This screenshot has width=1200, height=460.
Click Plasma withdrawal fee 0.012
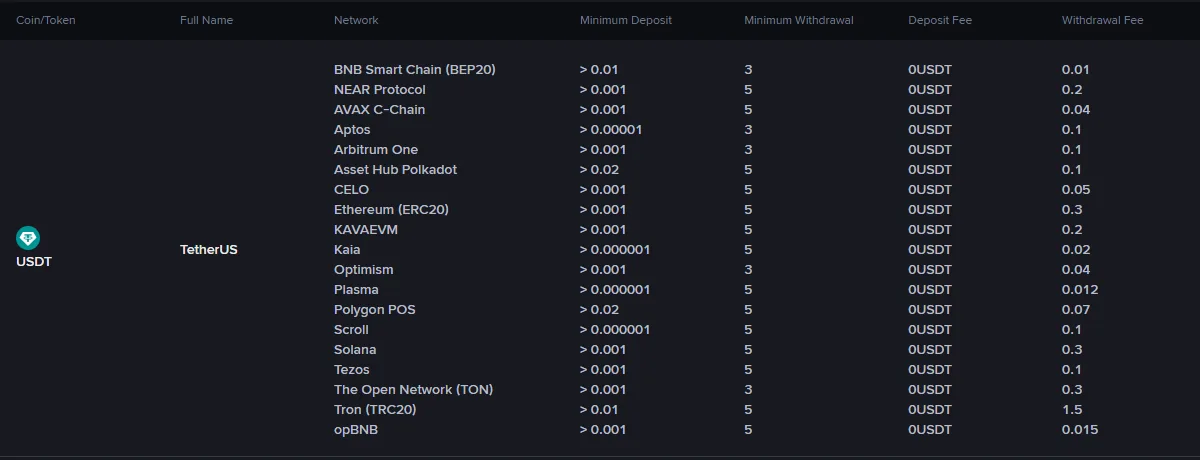1080,290
